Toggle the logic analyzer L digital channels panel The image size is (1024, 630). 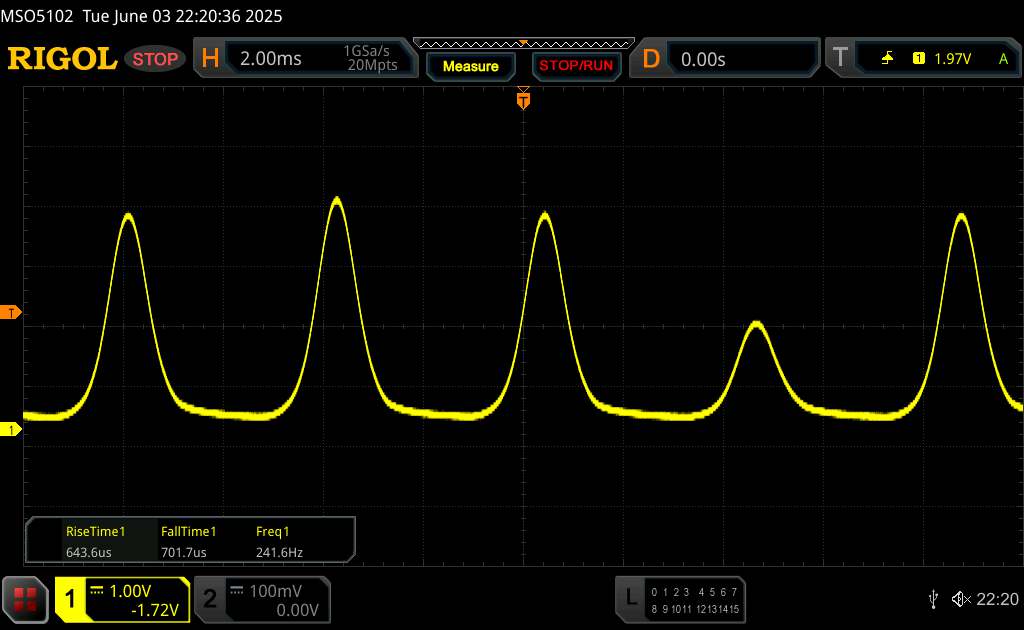click(x=681, y=598)
